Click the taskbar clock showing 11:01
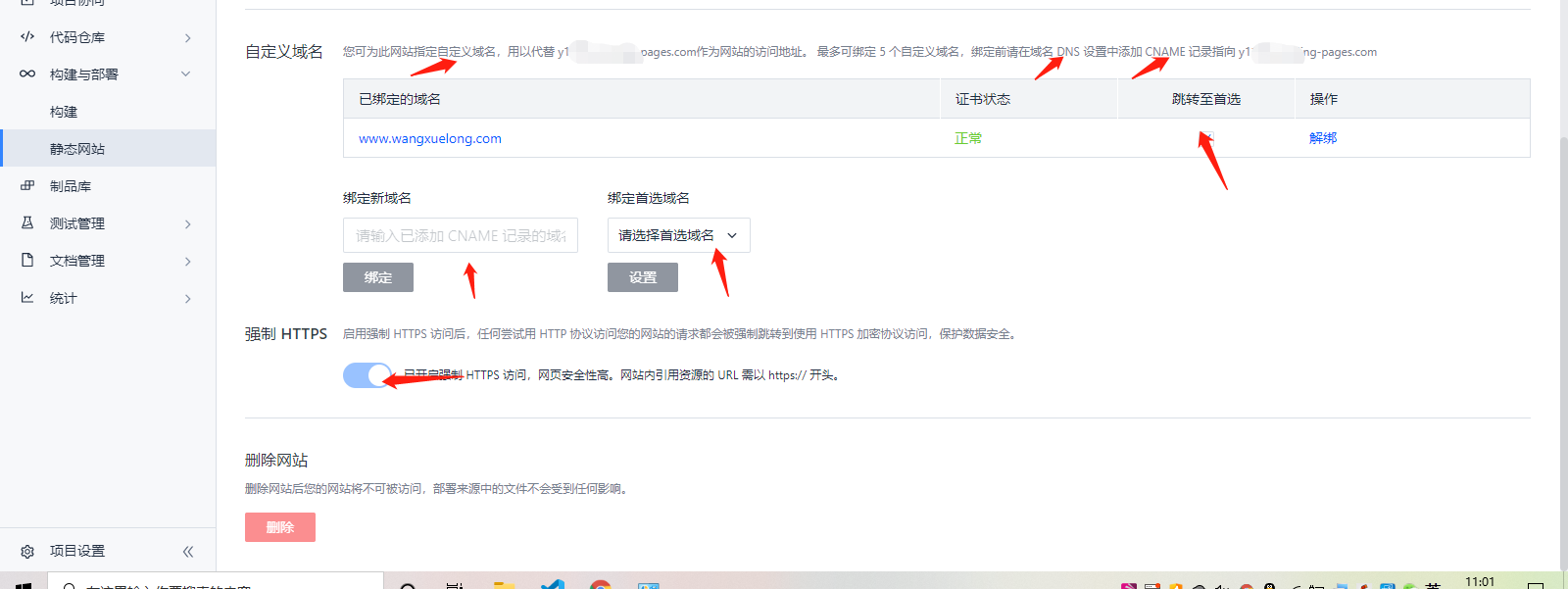The height and width of the screenshot is (589, 1568). click(x=1480, y=581)
